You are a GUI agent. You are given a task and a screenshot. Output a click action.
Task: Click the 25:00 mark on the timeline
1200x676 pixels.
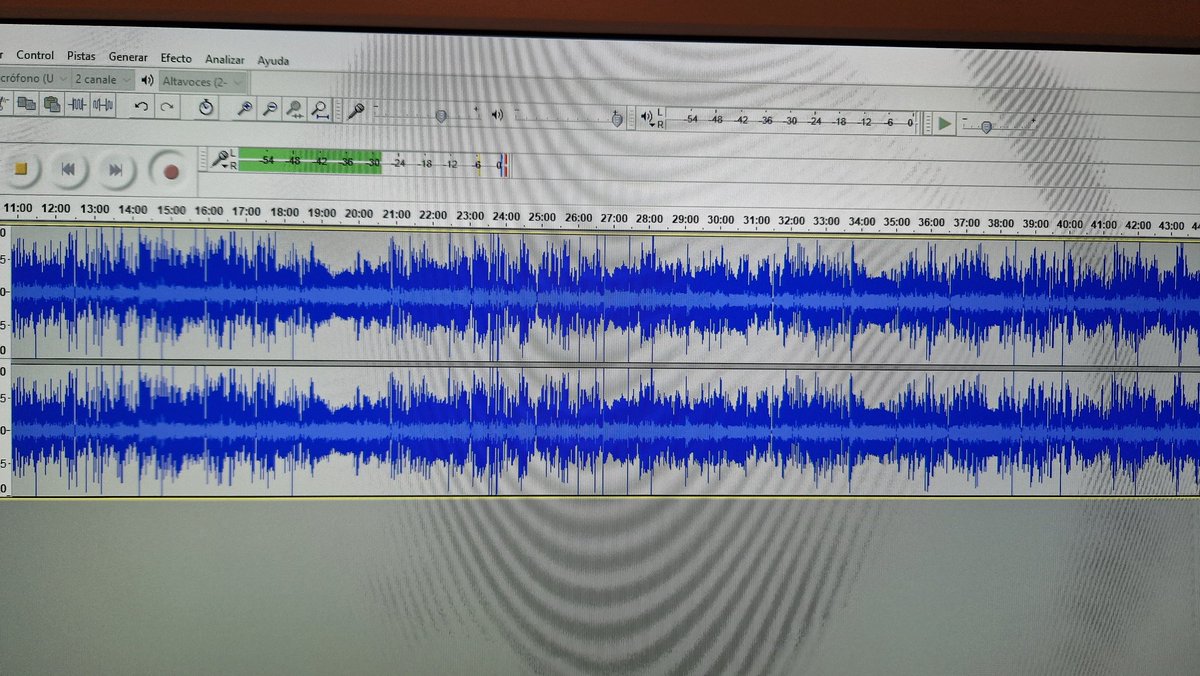click(542, 217)
